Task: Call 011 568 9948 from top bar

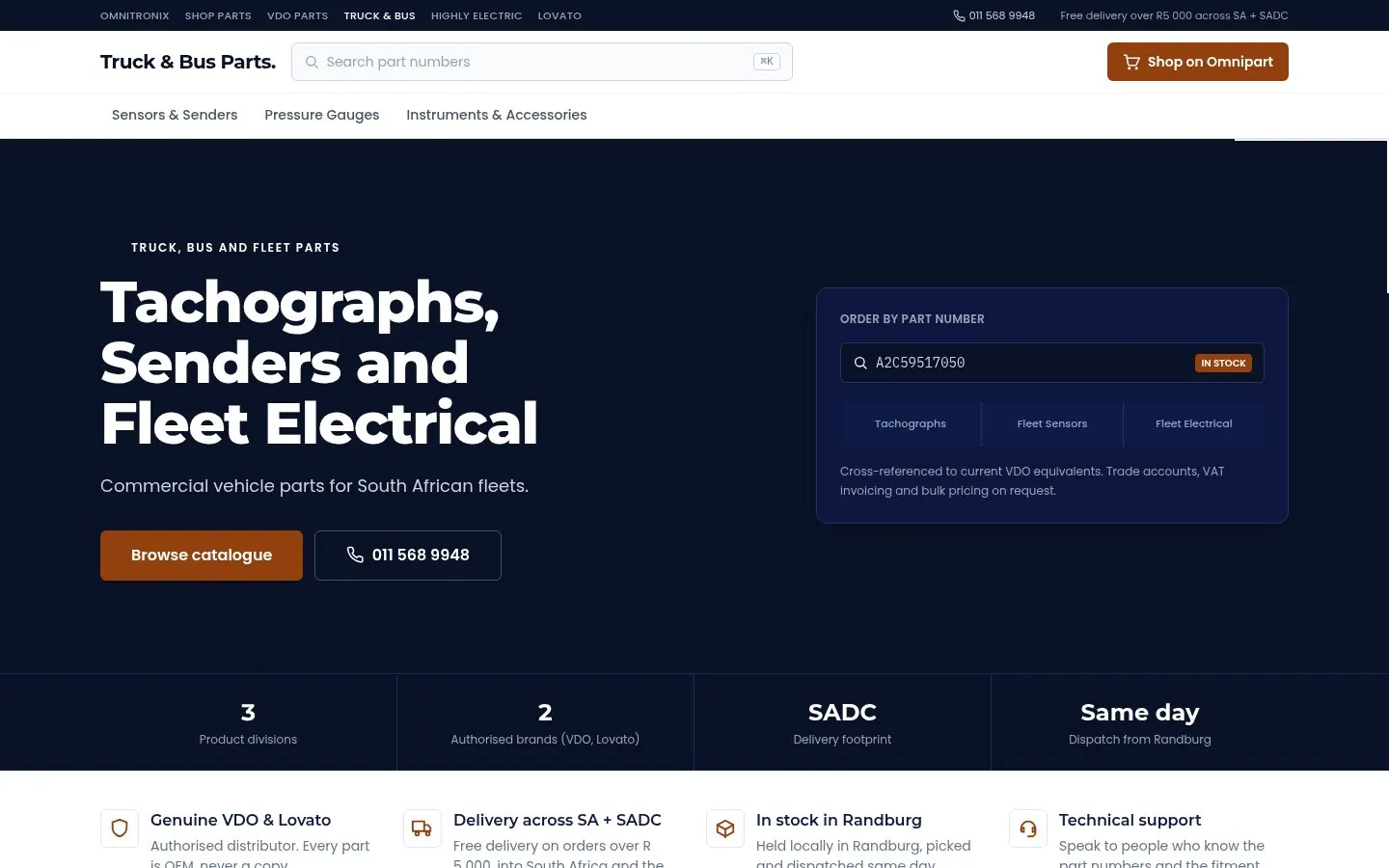Action: pos(994,15)
